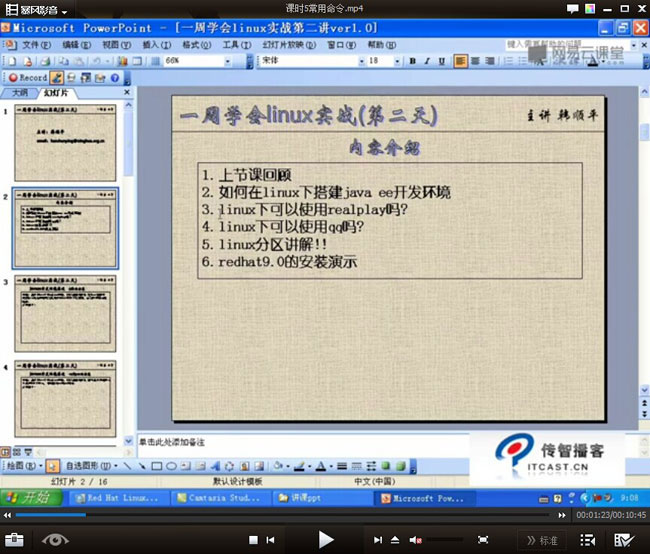Click the 3-D Style green cube icon
The width and height of the screenshot is (650, 554).
pyautogui.click(x=400, y=466)
